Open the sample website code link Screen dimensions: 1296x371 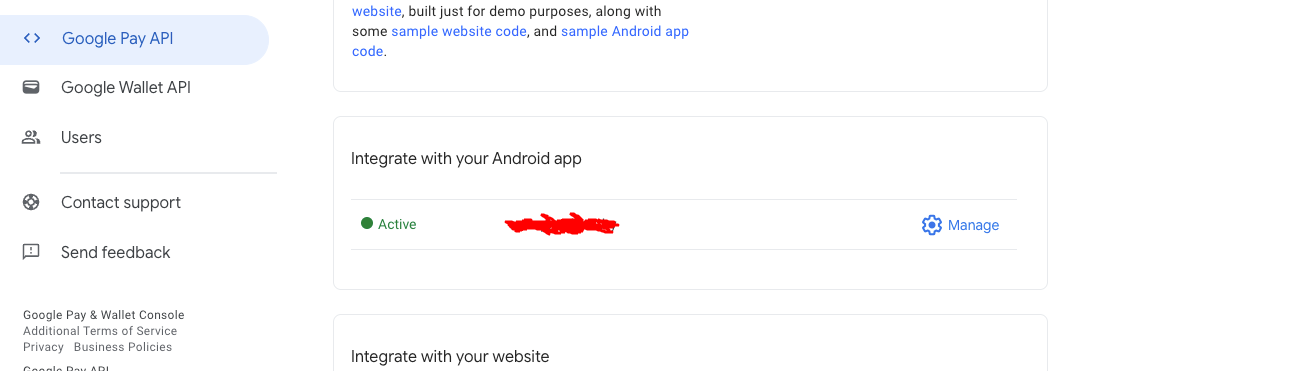[x=459, y=31]
